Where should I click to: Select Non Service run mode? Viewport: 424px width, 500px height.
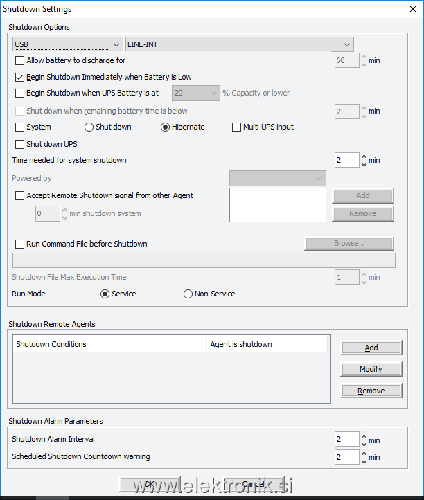[x=188, y=294]
